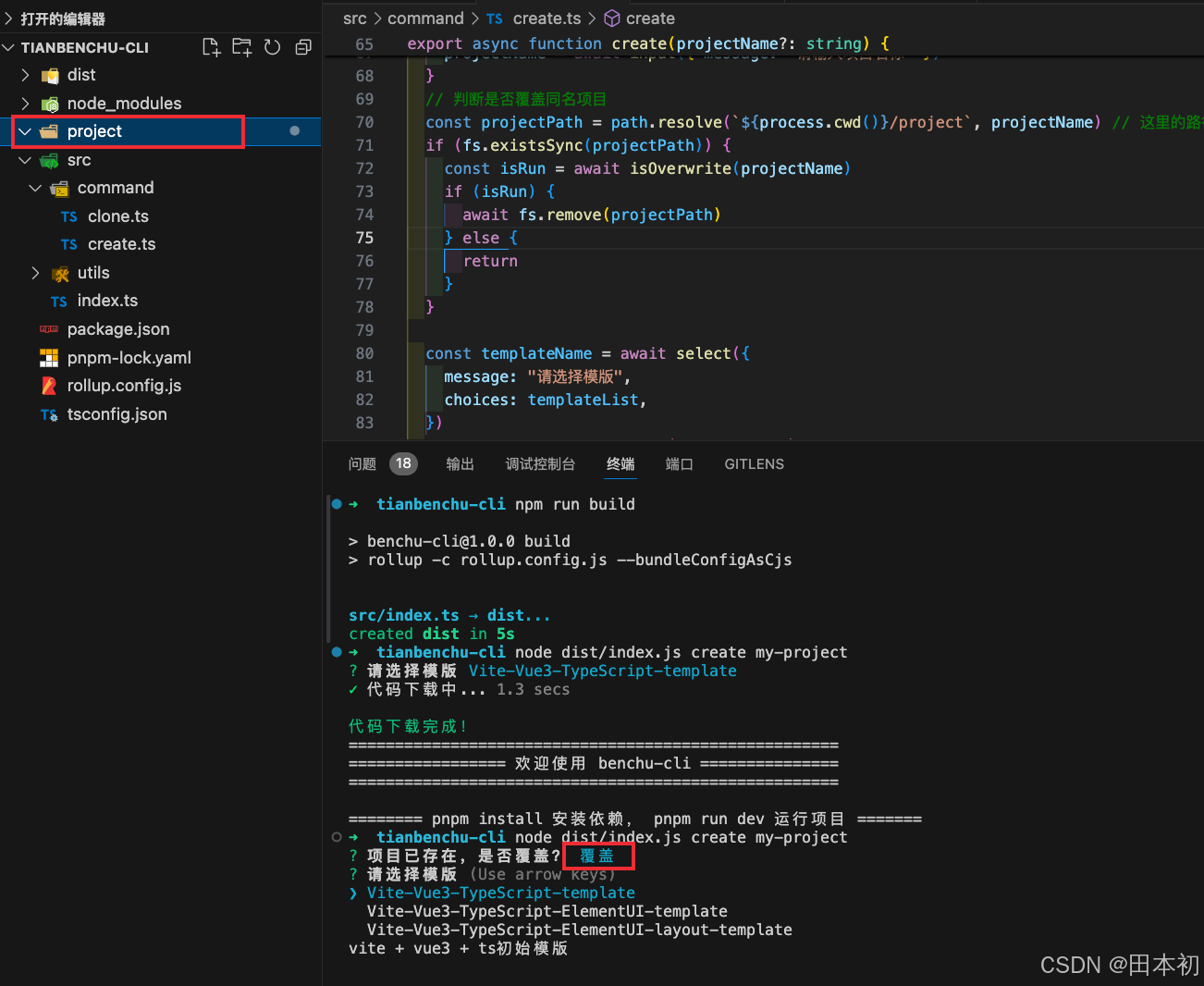Collapse the project folder chevron
The width and height of the screenshot is (1204, 986).
point(25,131)
